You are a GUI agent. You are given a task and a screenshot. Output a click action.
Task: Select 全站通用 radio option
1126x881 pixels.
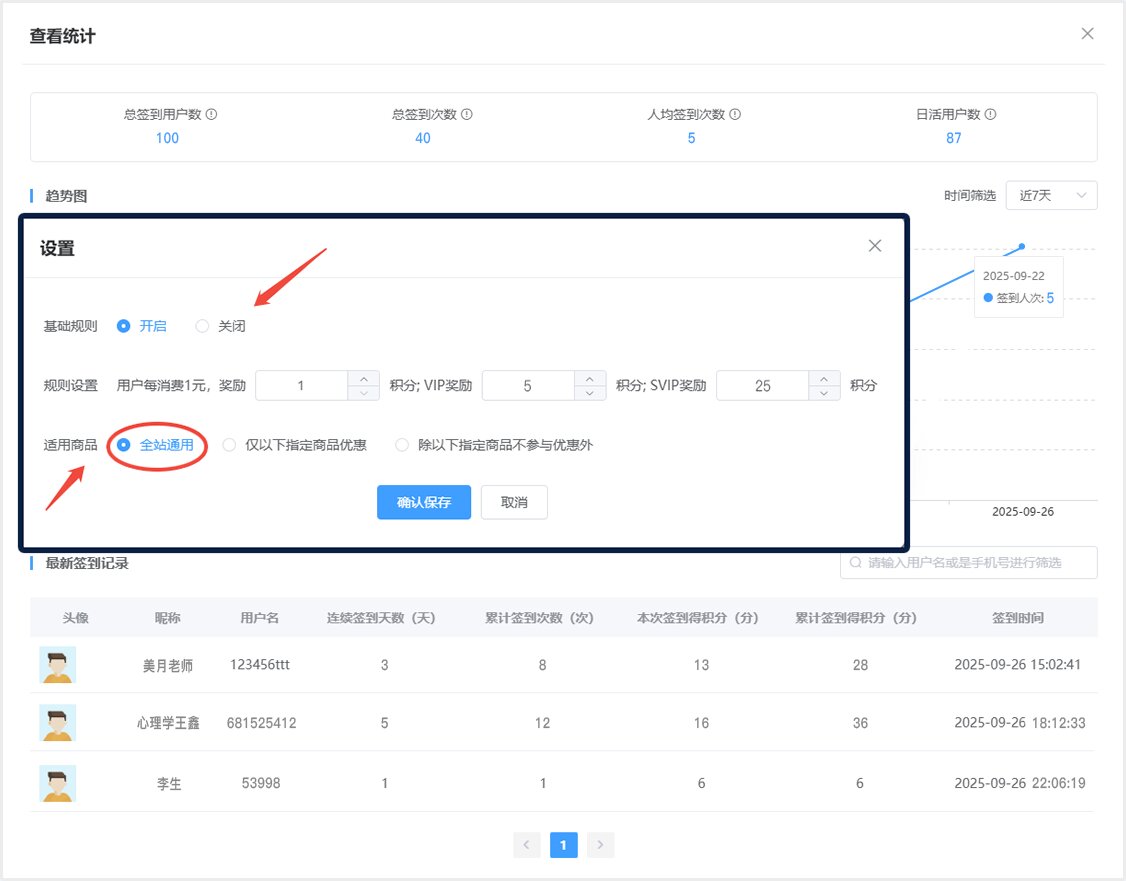[125, 445]
